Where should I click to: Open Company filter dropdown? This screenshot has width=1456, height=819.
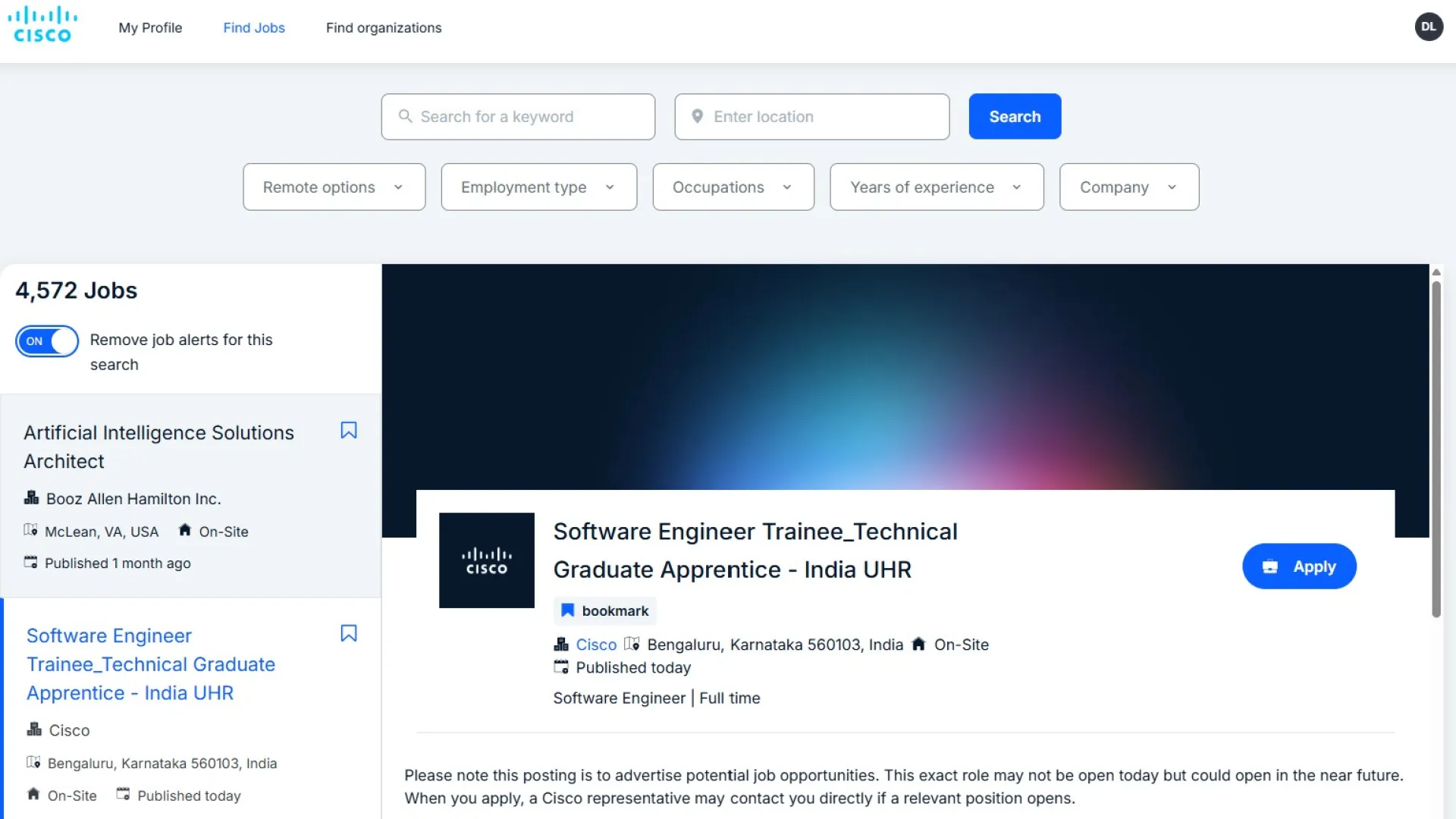[1129, 187]
